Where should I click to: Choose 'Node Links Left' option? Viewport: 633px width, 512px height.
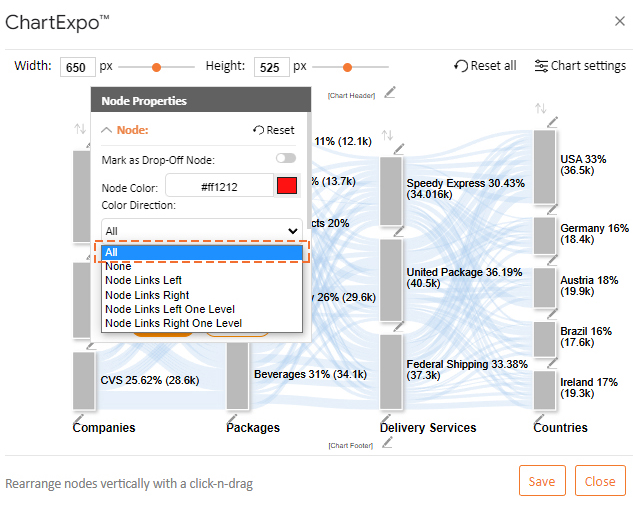pos(202,280)
